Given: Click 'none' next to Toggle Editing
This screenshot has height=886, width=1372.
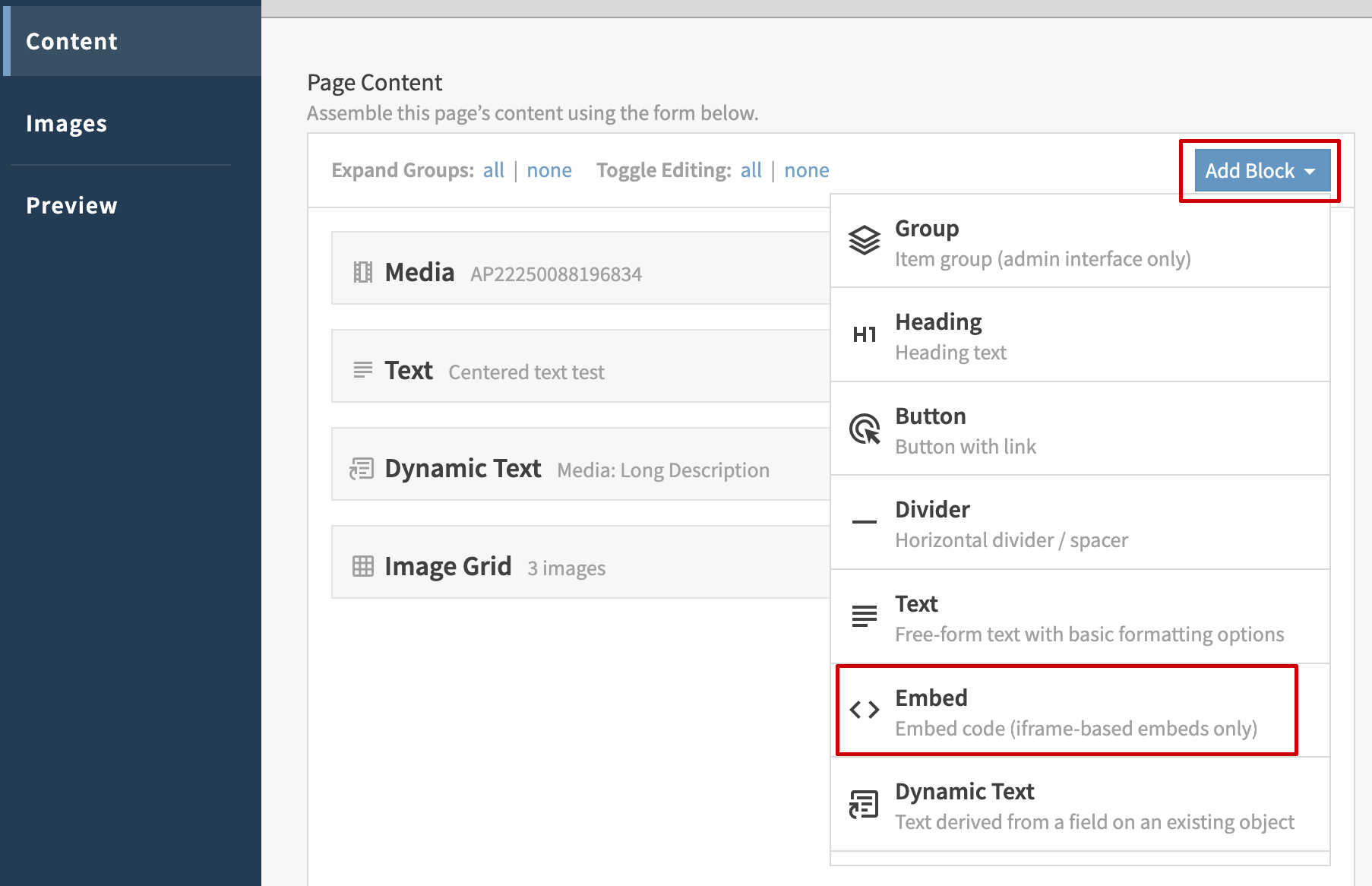Looking at the screenshot, I should pos(807,169).
